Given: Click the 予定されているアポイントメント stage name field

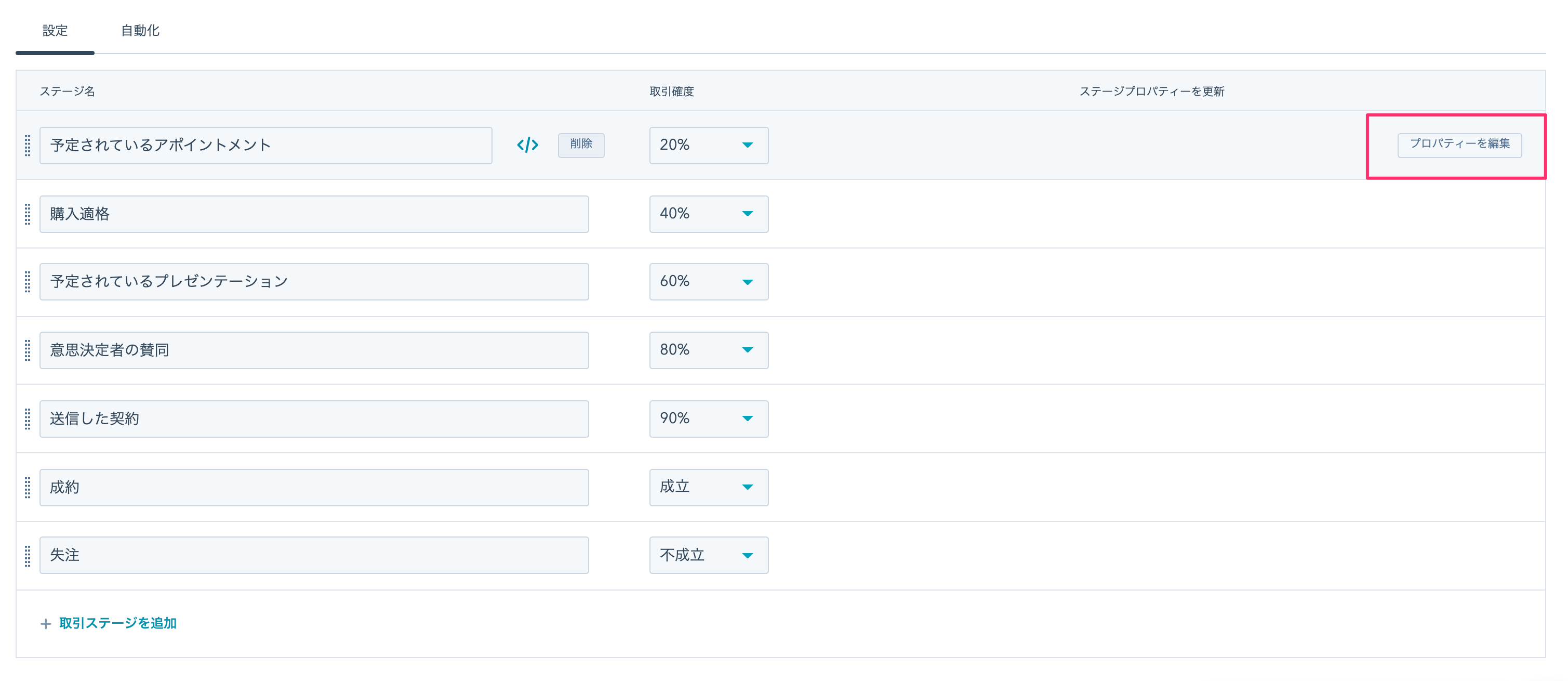Looking at the screenshot, I should click(265, 146).
